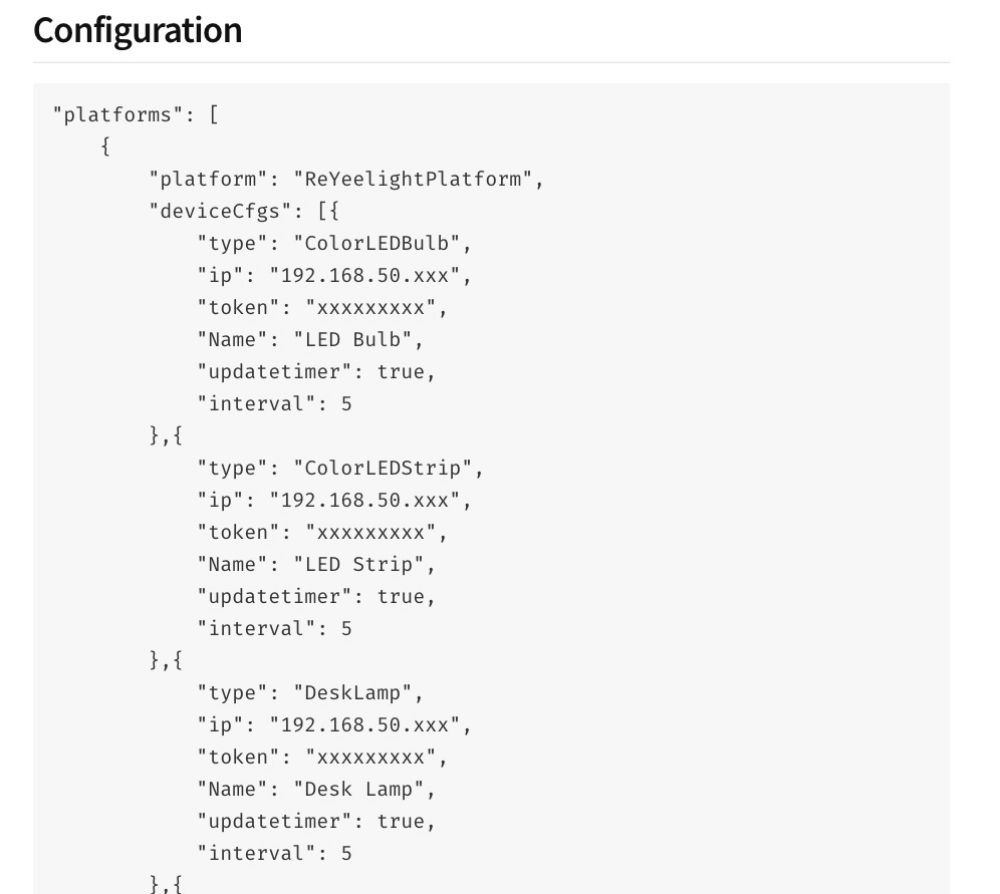Click the interval value under LED Strip
The height and width of the screenshot is (894, 1000).
(346, 628)
